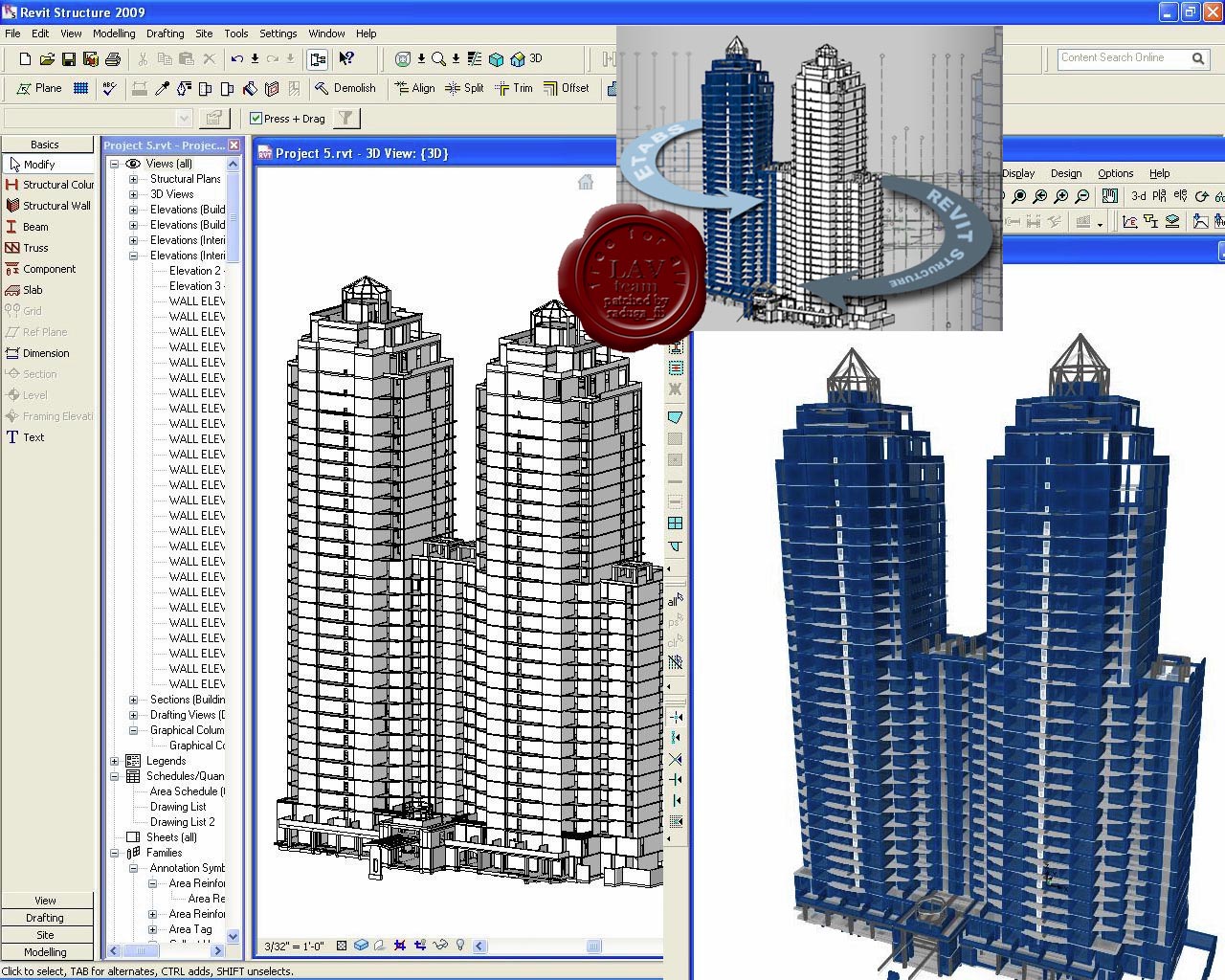Expand the 3D Views node

[x=134, y=194]
